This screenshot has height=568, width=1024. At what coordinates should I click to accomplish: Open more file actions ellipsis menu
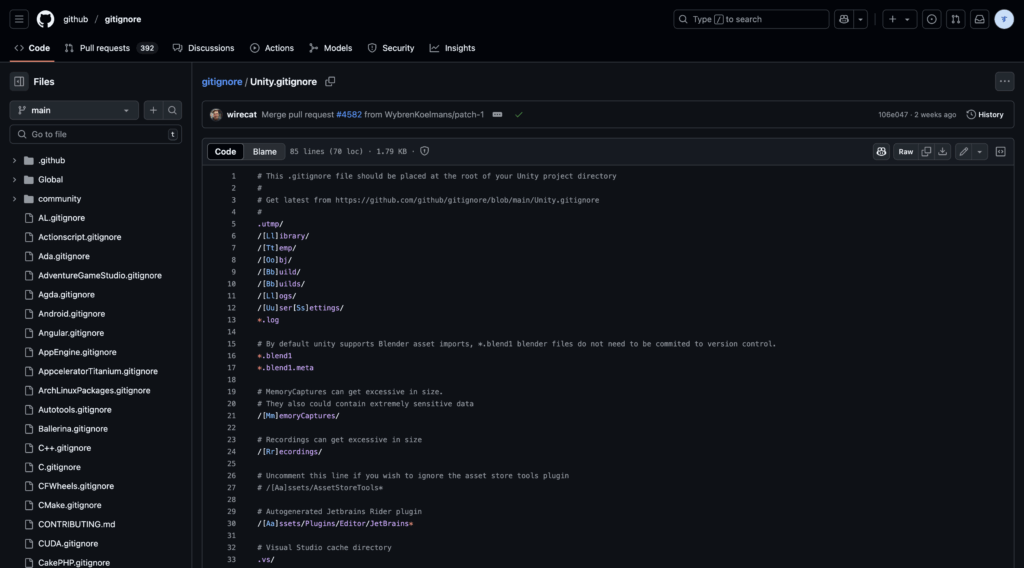point(1004,82)
